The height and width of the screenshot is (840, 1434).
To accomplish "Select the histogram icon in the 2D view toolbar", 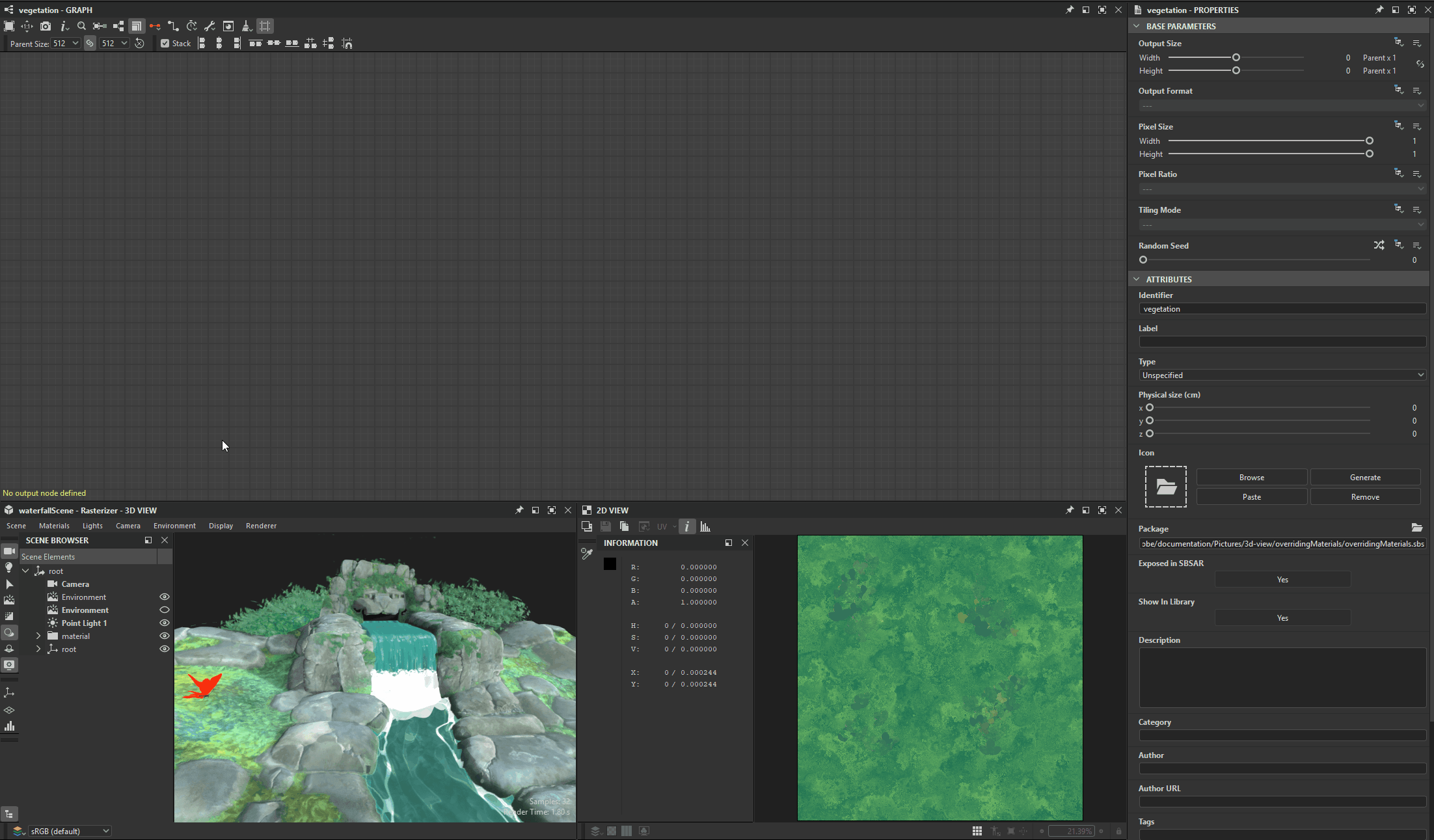I will [705, 526].
